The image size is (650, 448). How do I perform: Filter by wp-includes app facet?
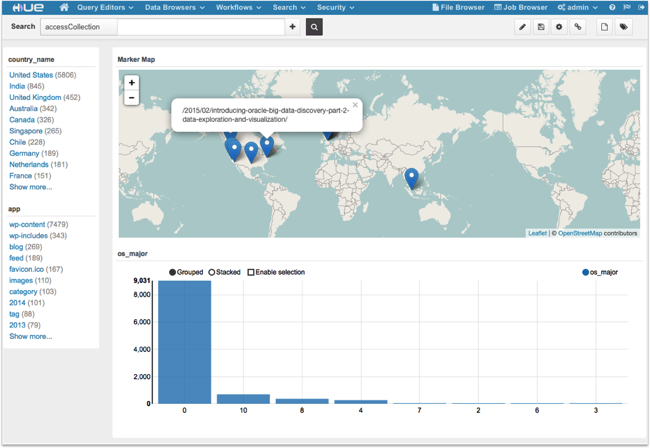(28, 236)
